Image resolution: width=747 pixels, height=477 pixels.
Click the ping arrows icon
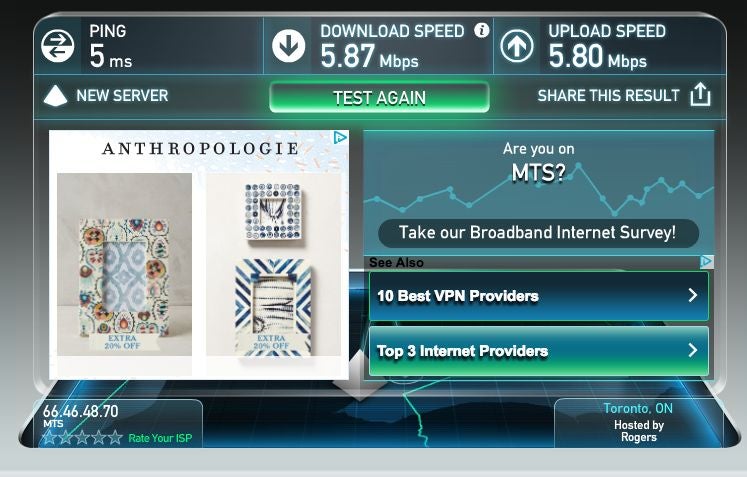57,46
